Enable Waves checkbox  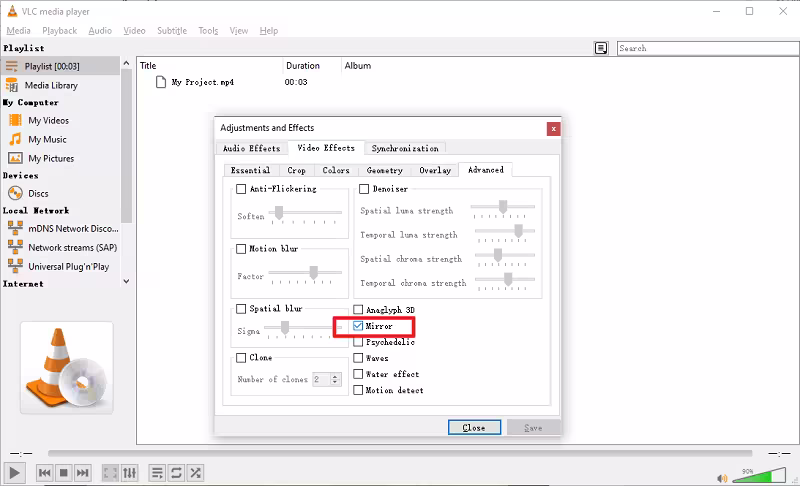coord(358,358)
